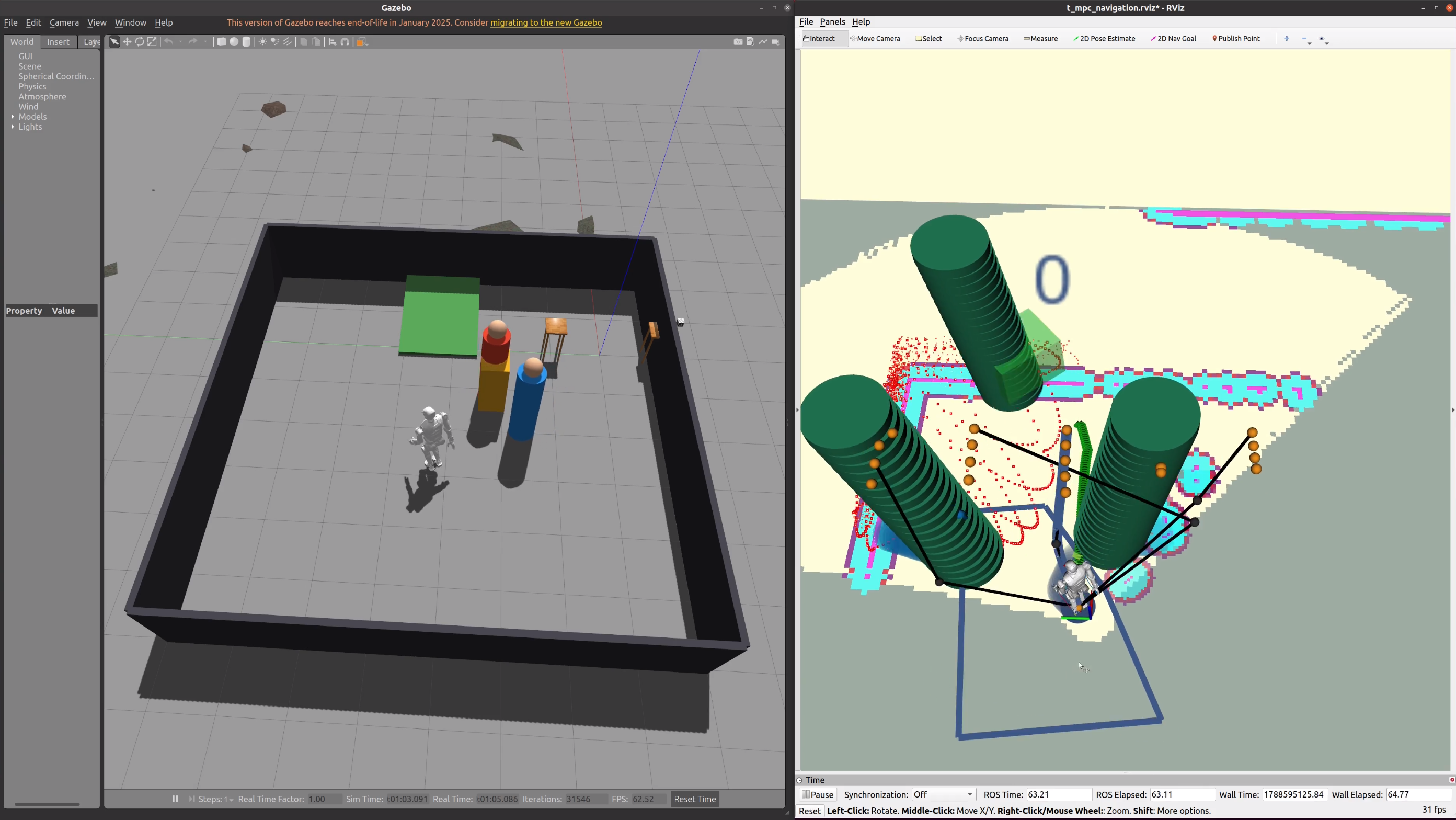
Task: Click the blue minus remove tool in RViz
Action: pos(1304,39)
